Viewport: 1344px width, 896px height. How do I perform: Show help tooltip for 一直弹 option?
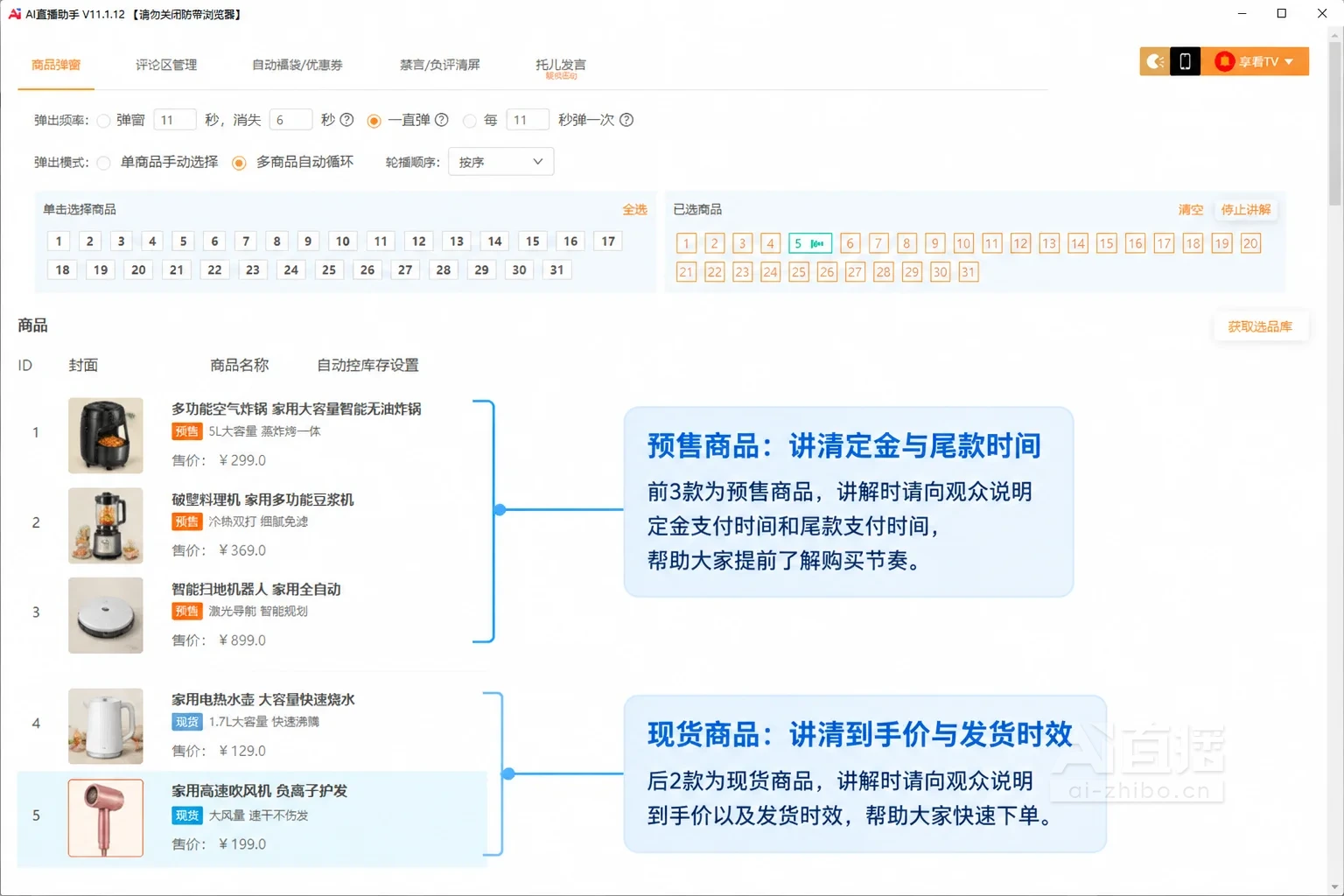tap(441, 120)
